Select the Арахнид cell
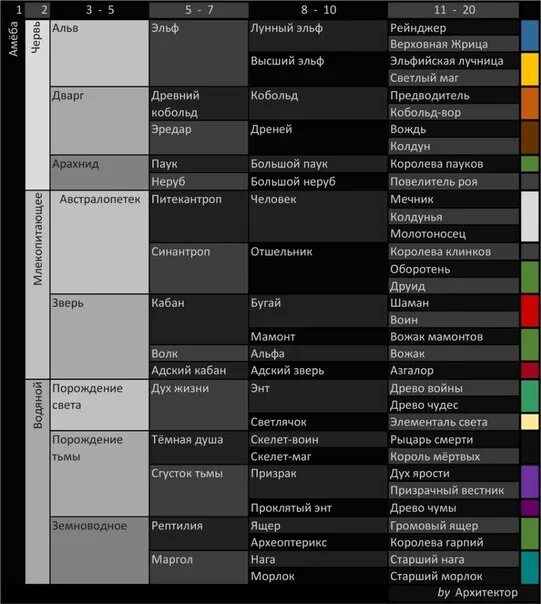This screenshot has height=604, width=541. pyautogui.click(x=99, y=173)
